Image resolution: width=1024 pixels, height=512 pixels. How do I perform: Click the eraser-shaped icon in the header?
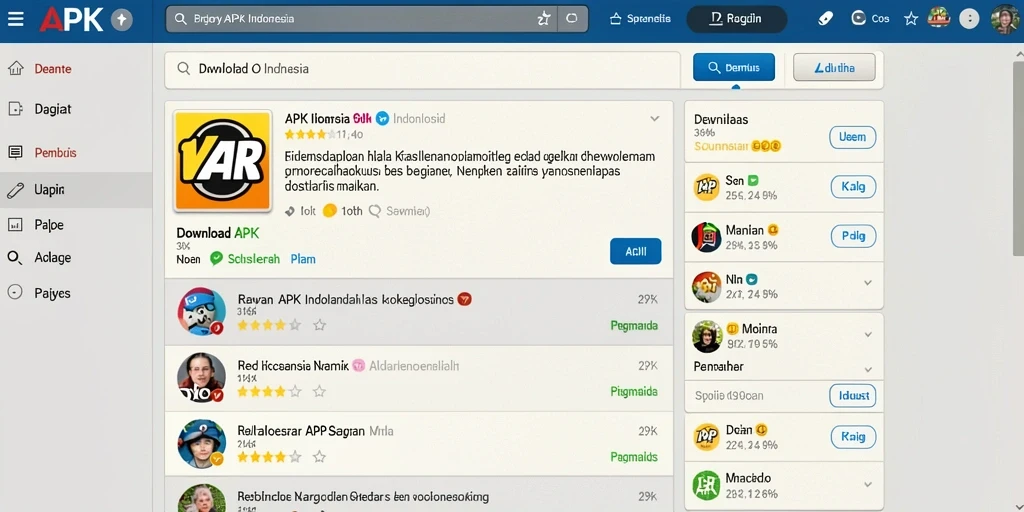point(825,19)
